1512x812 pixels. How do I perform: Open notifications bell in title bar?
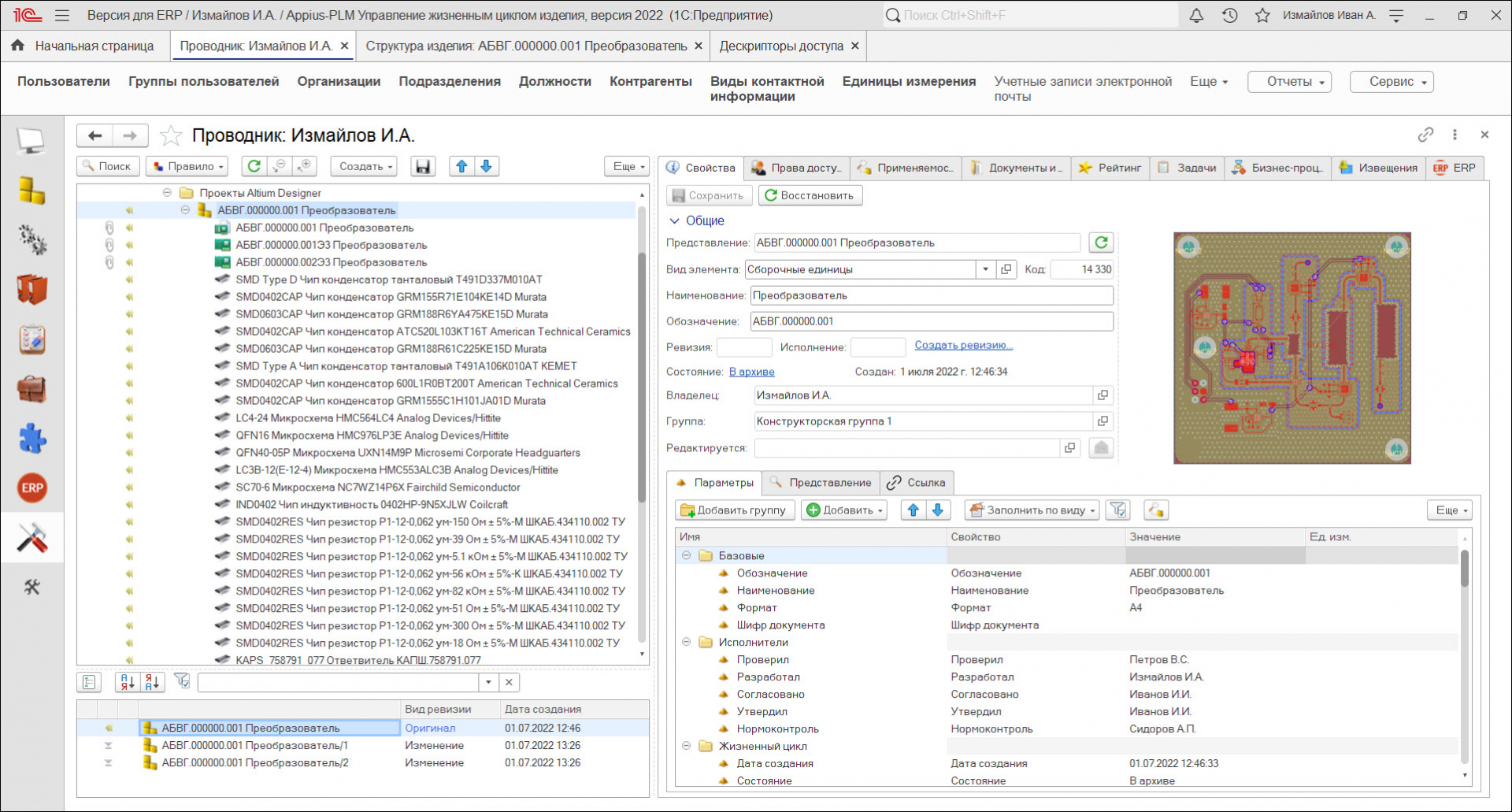pos(1196,15)
